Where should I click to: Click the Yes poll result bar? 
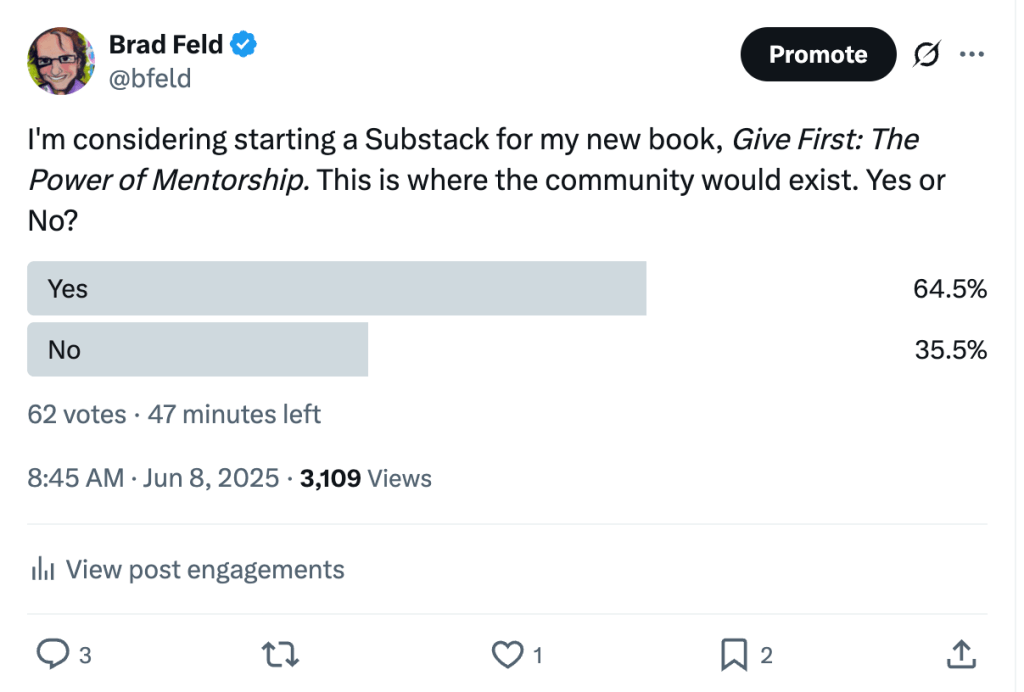[336, 288]
